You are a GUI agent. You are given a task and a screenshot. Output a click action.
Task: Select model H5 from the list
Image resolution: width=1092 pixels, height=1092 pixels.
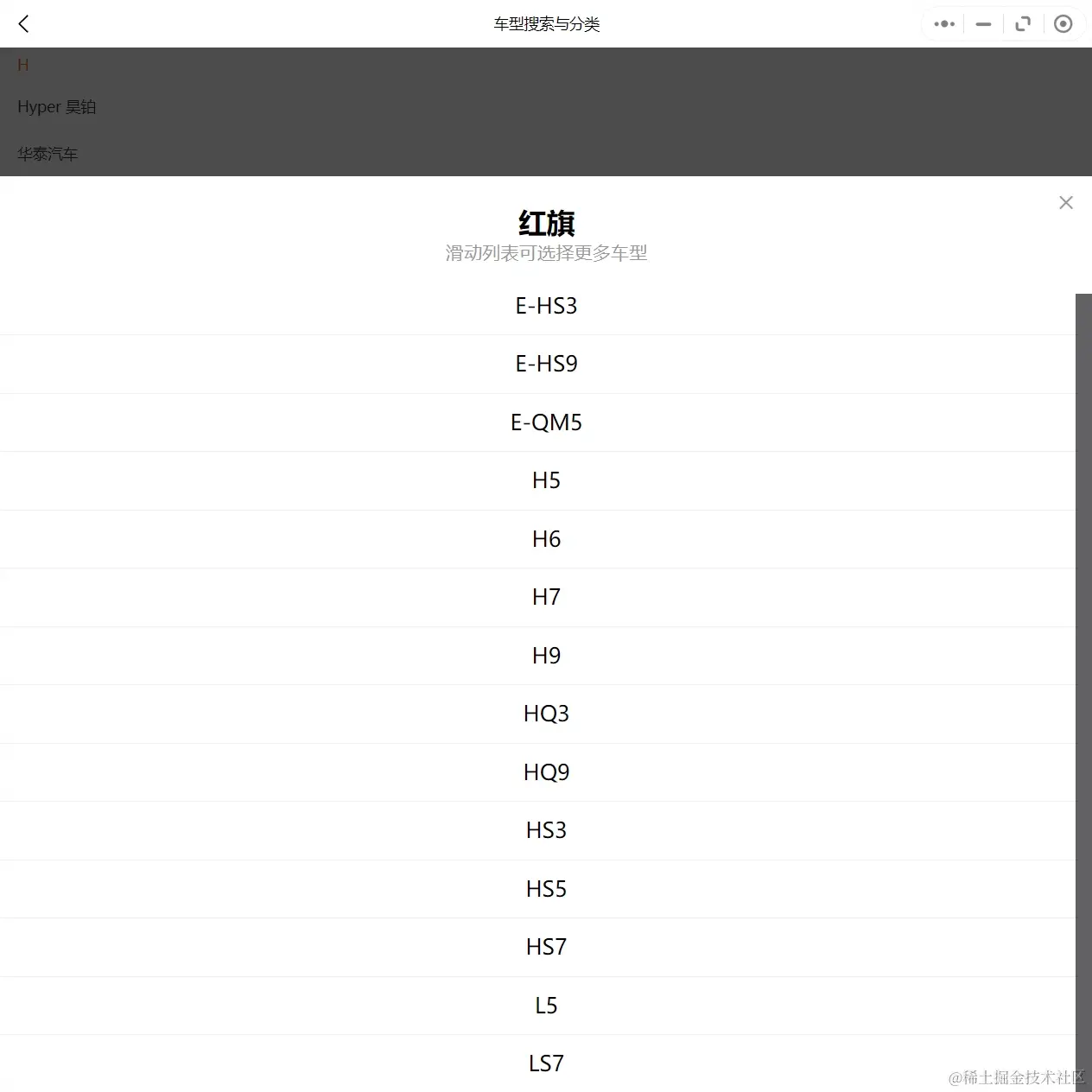pyautogui.click(x=538, y=480)
